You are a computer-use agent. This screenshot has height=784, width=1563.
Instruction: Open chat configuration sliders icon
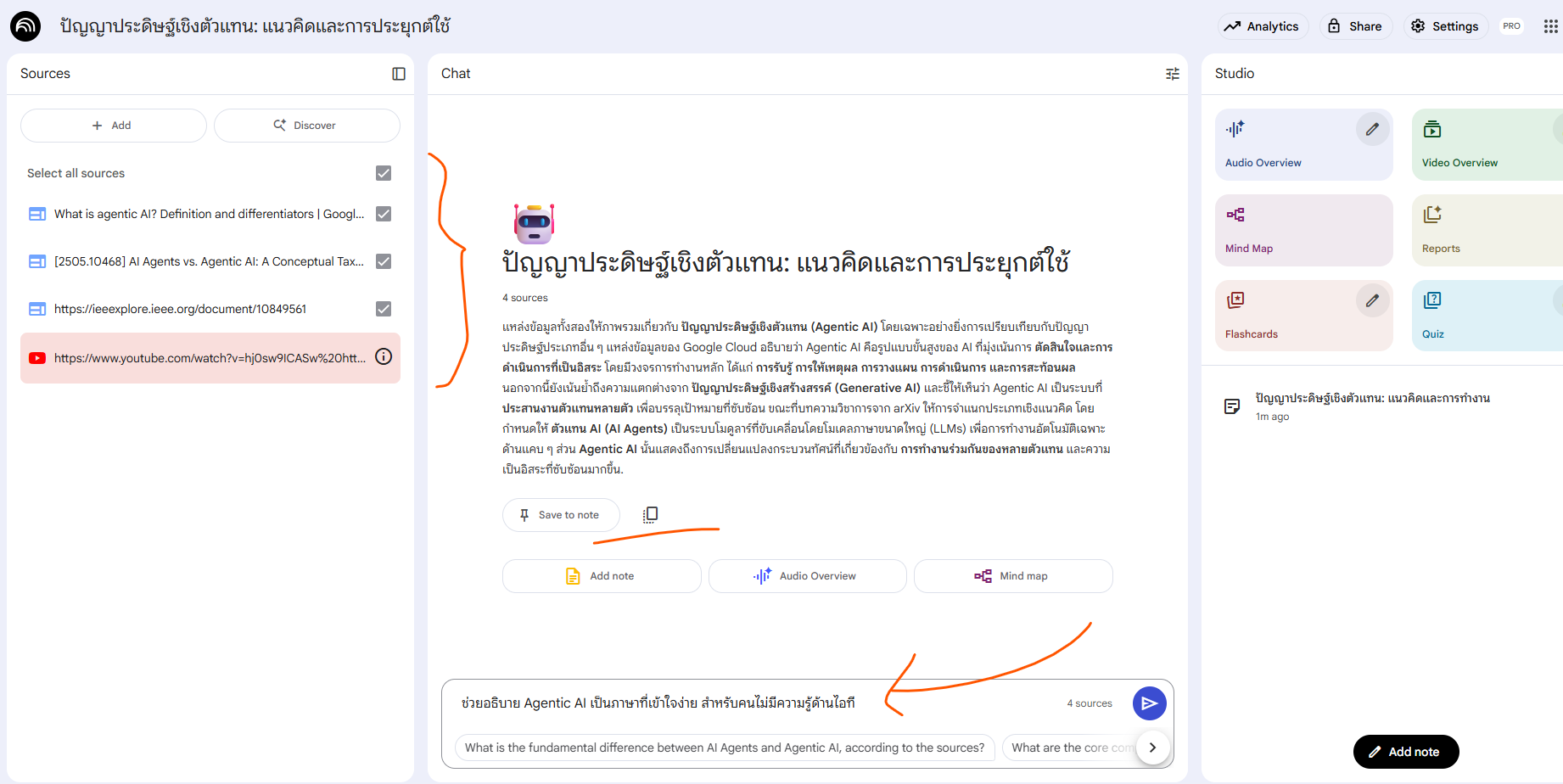click(x=1172, y=74)
